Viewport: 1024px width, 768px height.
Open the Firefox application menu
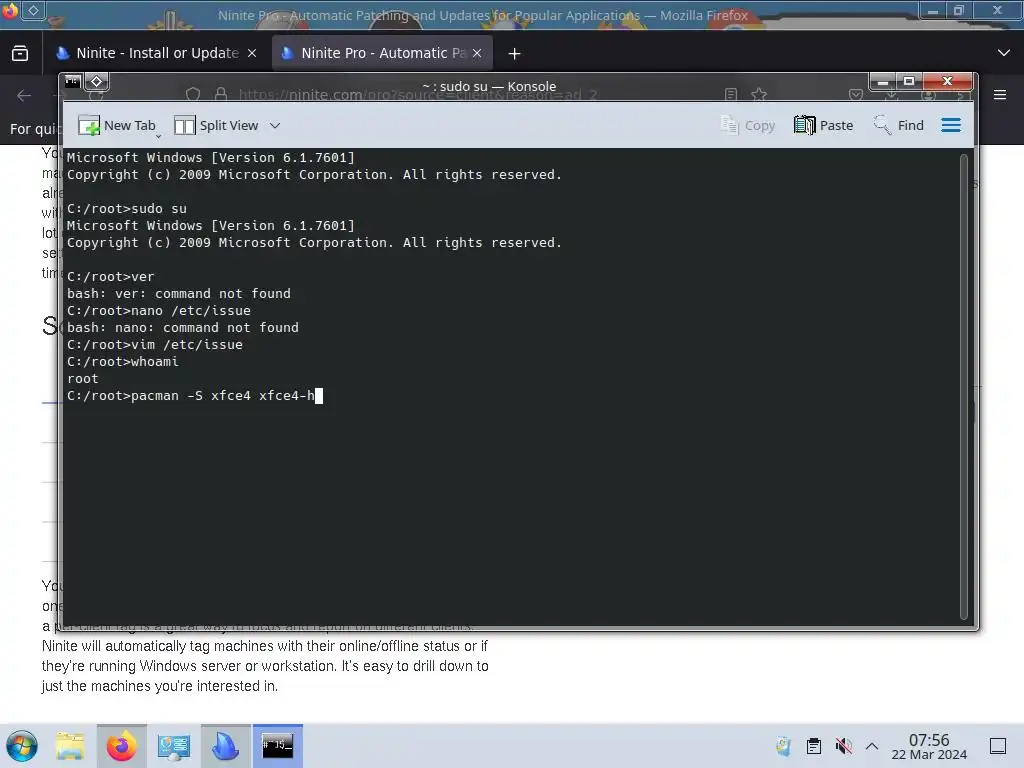(1000, 95)
